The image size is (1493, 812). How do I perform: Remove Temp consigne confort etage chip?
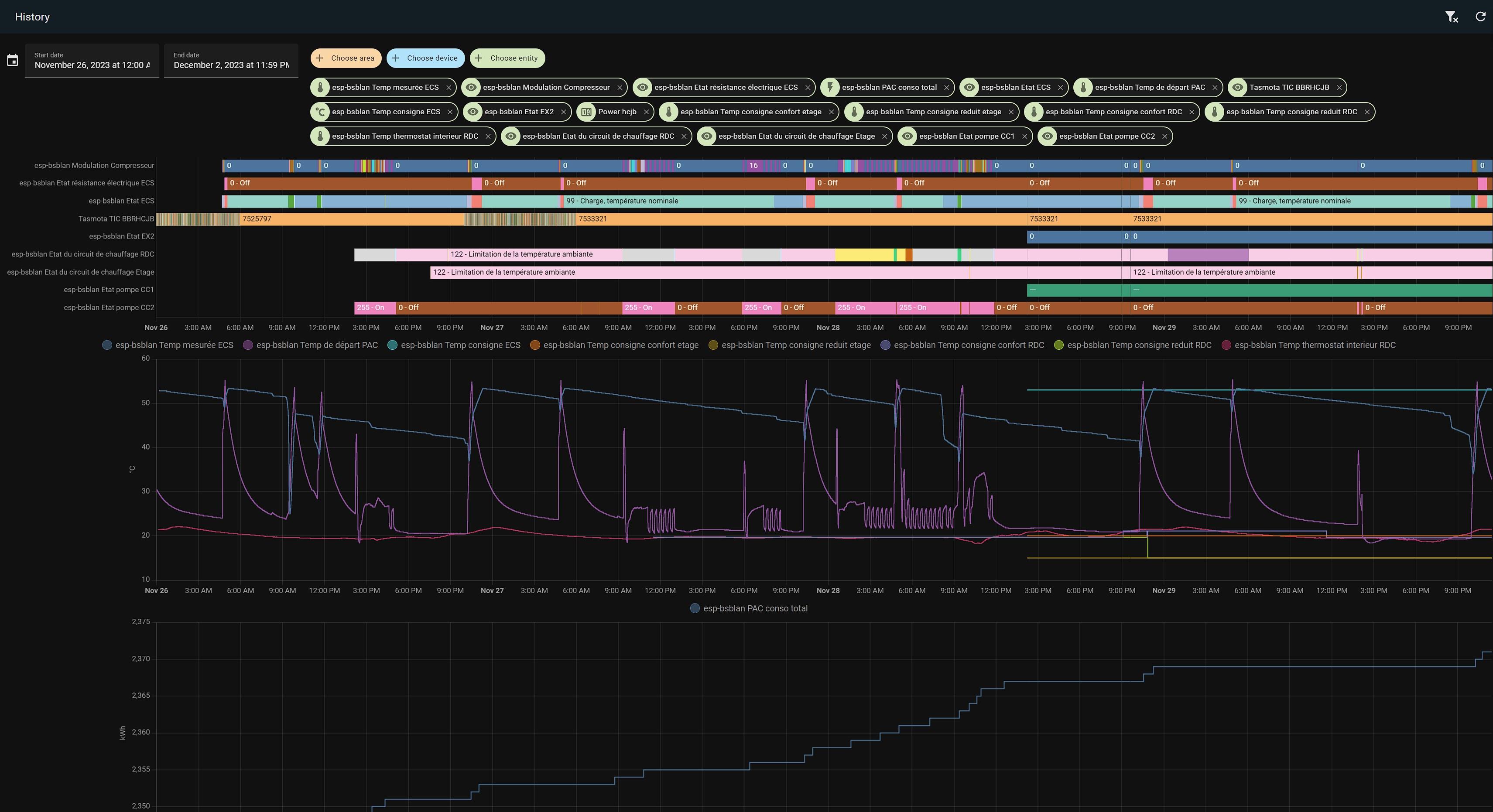point(831,112)
